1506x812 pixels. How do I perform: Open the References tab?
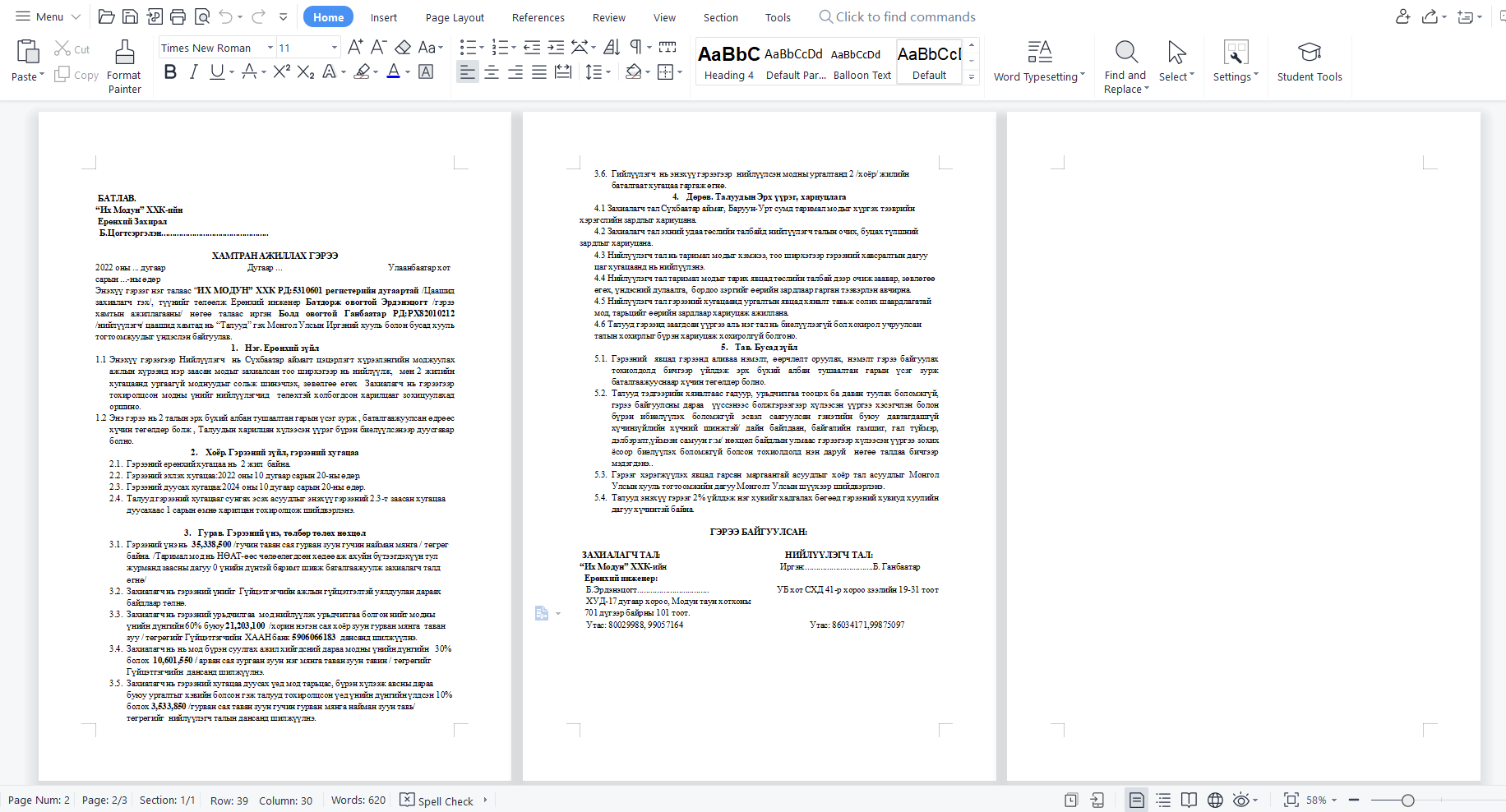pyautogui.click(x=538, y=17)
